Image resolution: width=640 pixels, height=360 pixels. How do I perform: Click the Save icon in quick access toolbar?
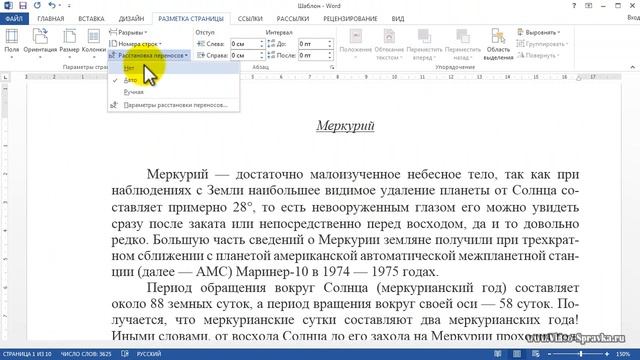click(22, 6)
